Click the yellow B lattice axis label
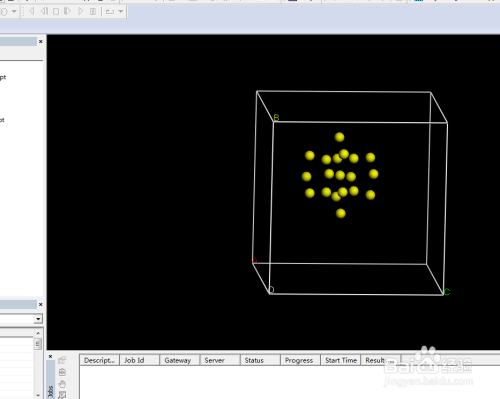The height and width of the screenshot is (399, 500). click(276, 118)
